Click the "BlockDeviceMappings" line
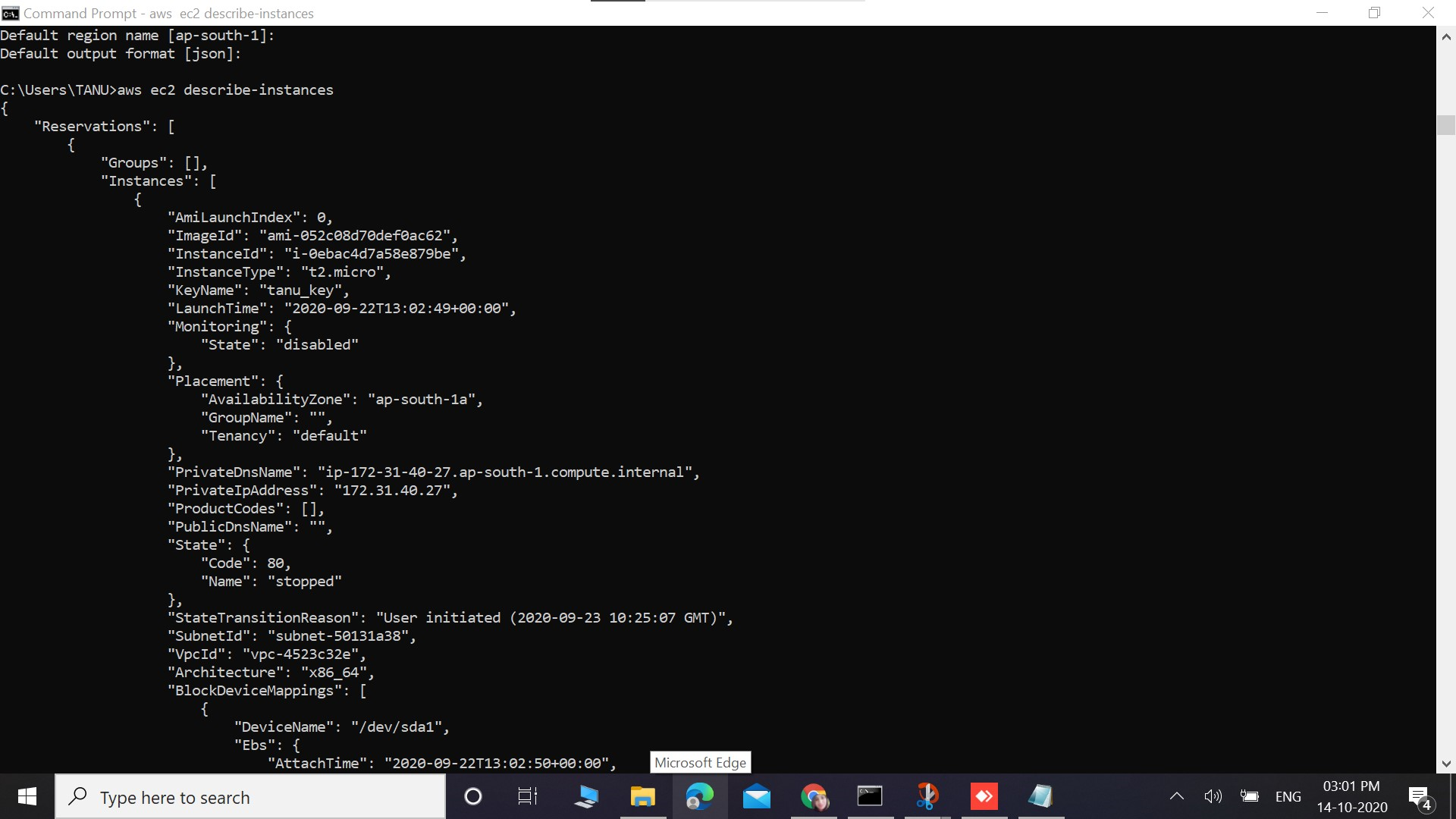 (x=267, y=691)
